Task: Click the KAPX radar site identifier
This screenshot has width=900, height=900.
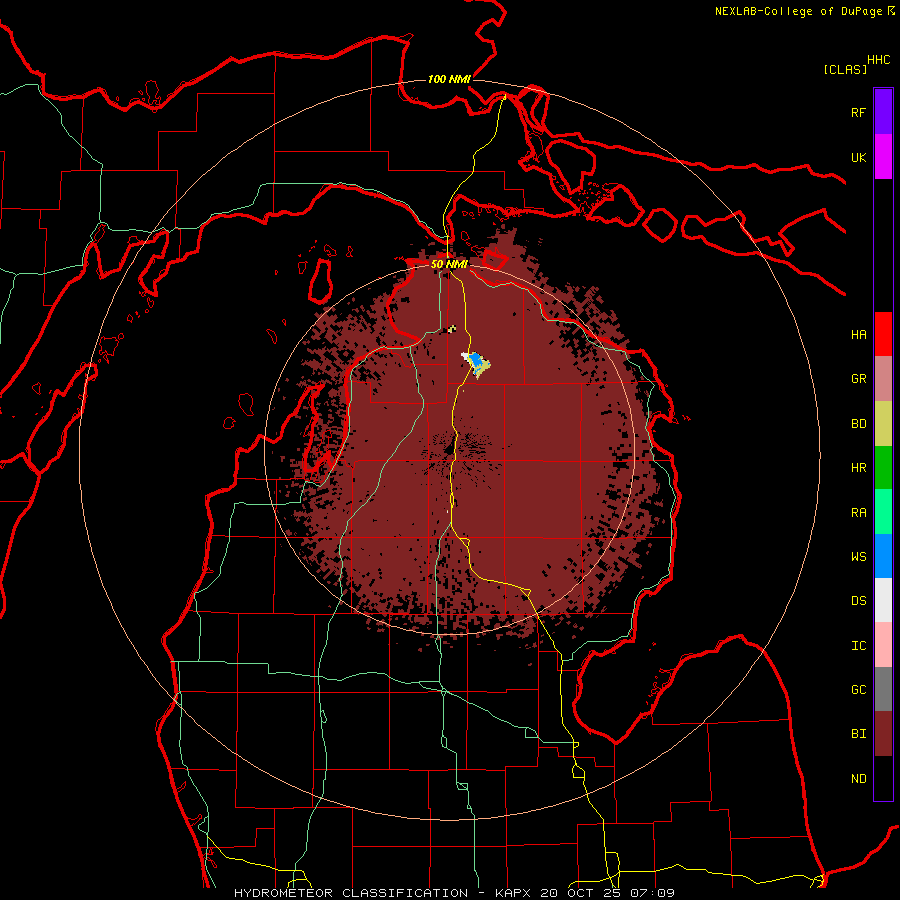Action: click(514, 893)
